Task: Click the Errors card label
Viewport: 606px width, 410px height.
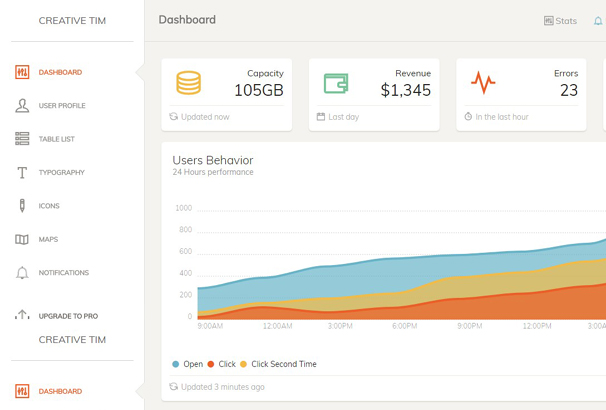Action: [566, 73]
